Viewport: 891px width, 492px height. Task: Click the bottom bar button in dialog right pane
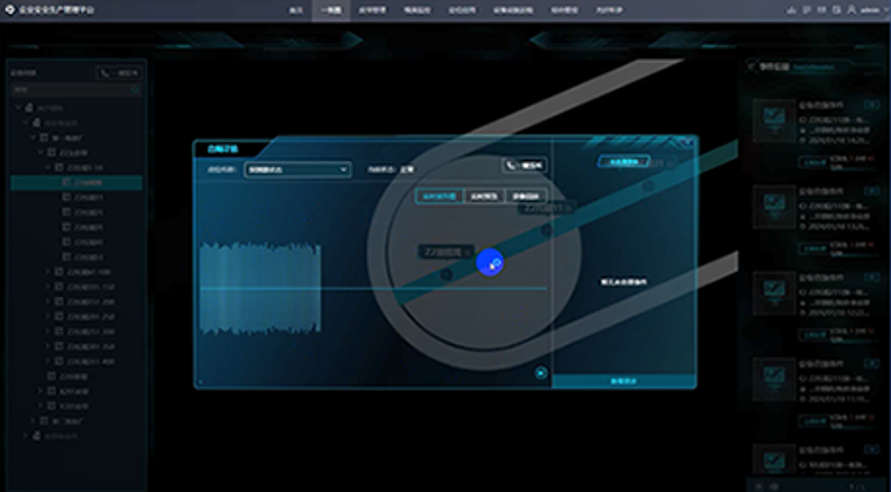tap(624, 381)
